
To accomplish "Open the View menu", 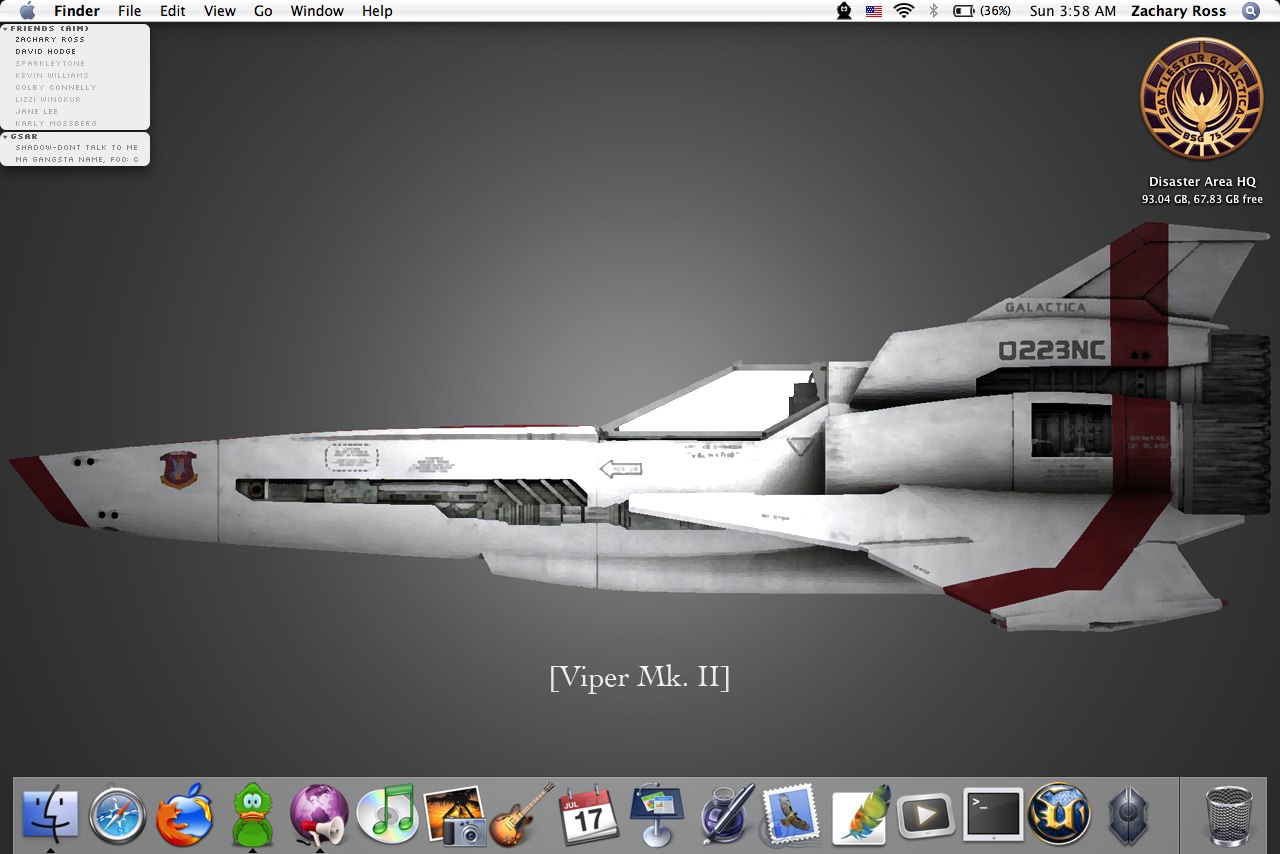I will [x=220, y=11].
